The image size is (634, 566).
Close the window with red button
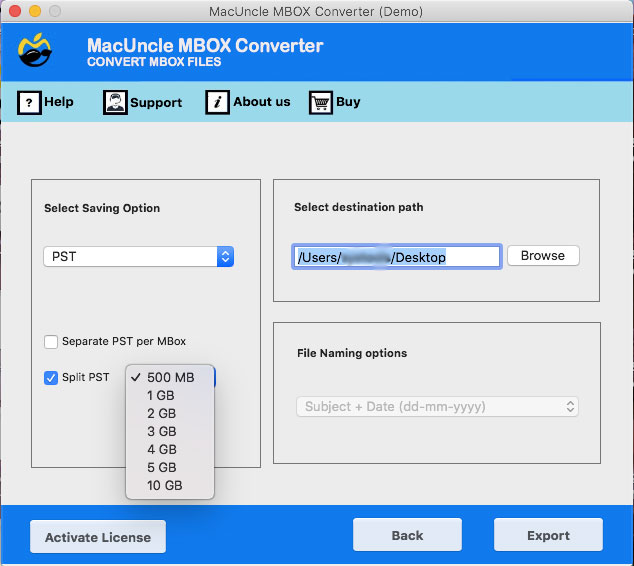tap(15, 11)
